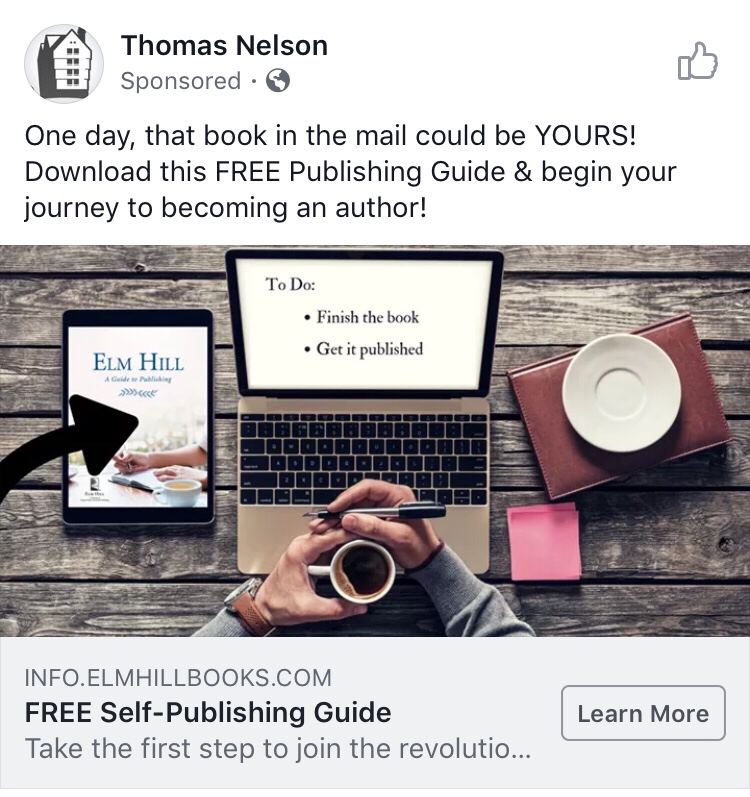Click the ad caption about YOURS book

click(351, 171)
